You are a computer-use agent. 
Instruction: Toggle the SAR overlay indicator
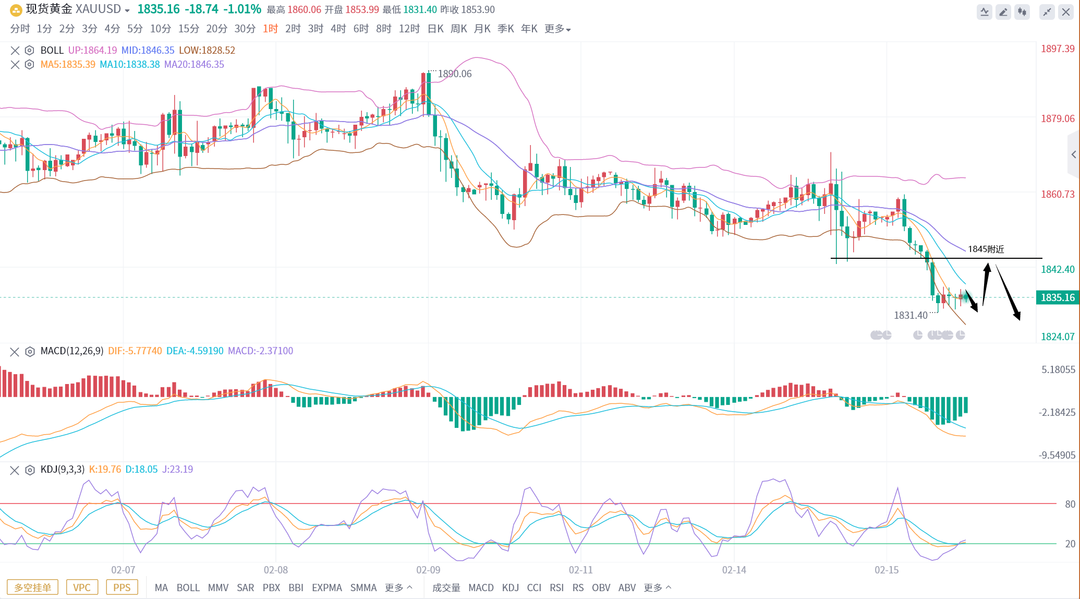(x=245, y=588)
